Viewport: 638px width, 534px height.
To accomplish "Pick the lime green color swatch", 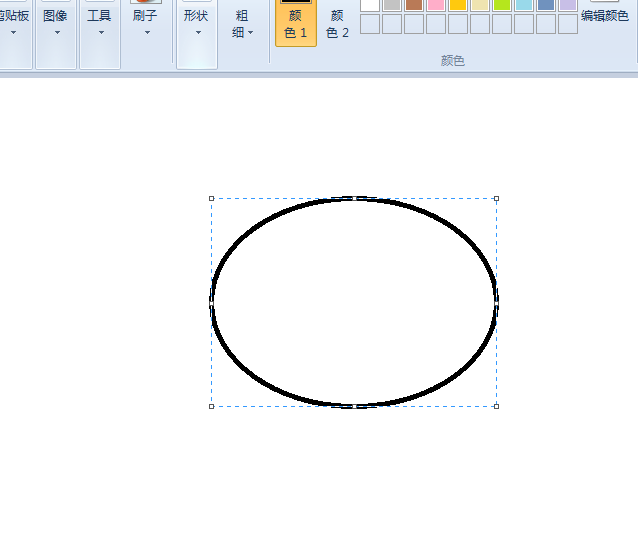I will pos(502,4).
